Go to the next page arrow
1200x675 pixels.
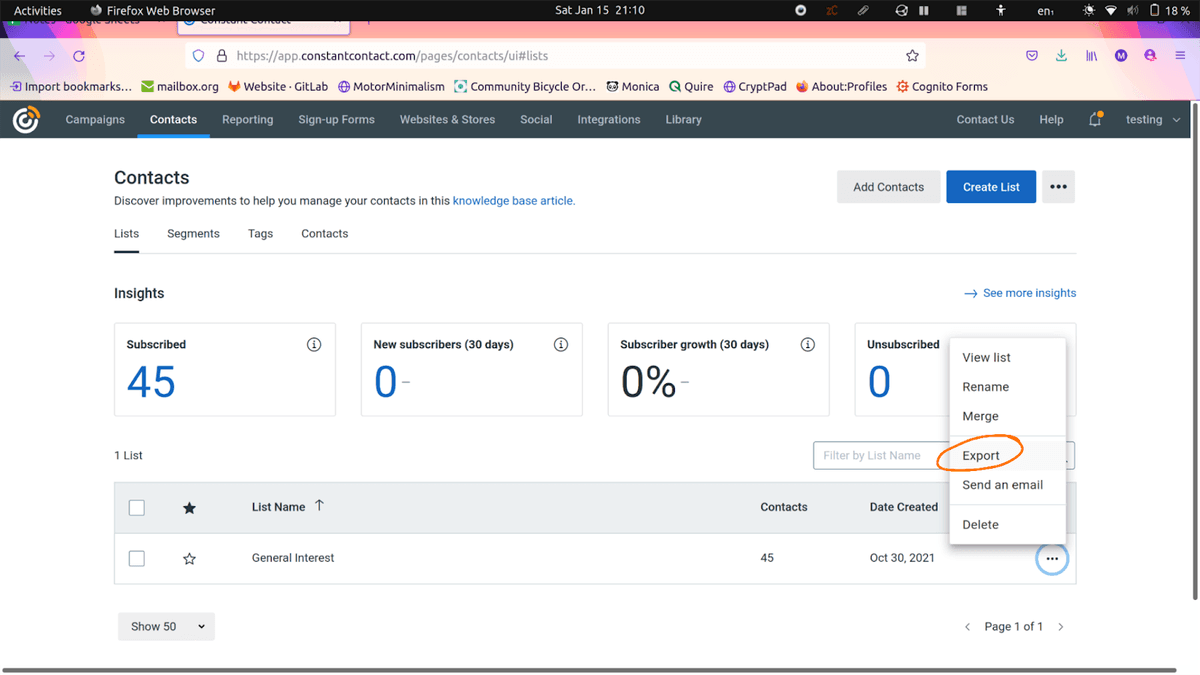(x=1061, y=627)
